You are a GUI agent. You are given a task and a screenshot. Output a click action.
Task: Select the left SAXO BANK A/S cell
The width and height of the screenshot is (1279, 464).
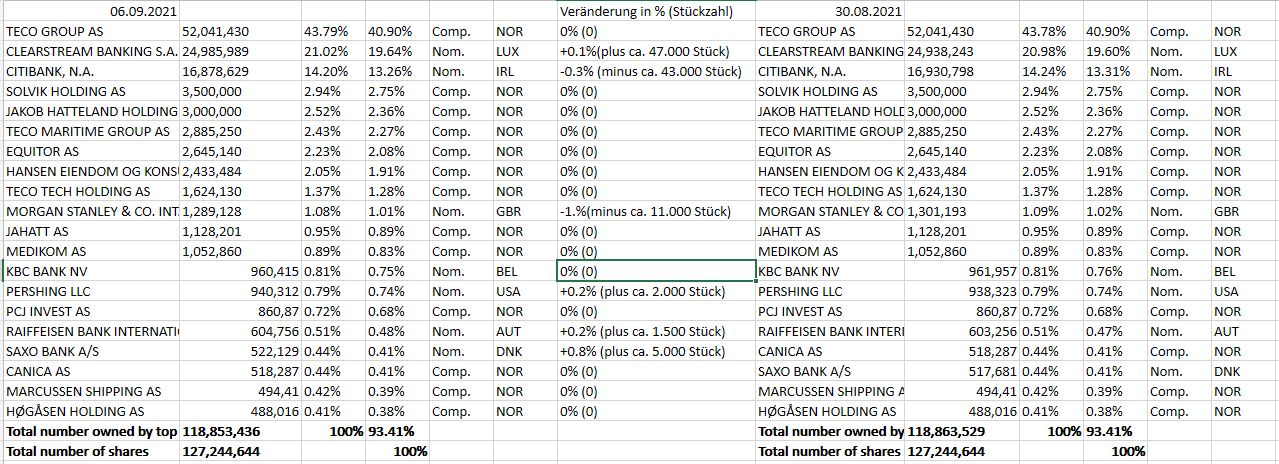pos(91,351)
